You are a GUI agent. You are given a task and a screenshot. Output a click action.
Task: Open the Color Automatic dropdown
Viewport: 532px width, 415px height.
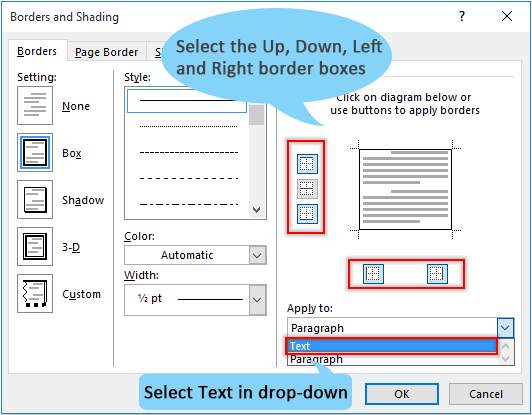coord(195,255)
